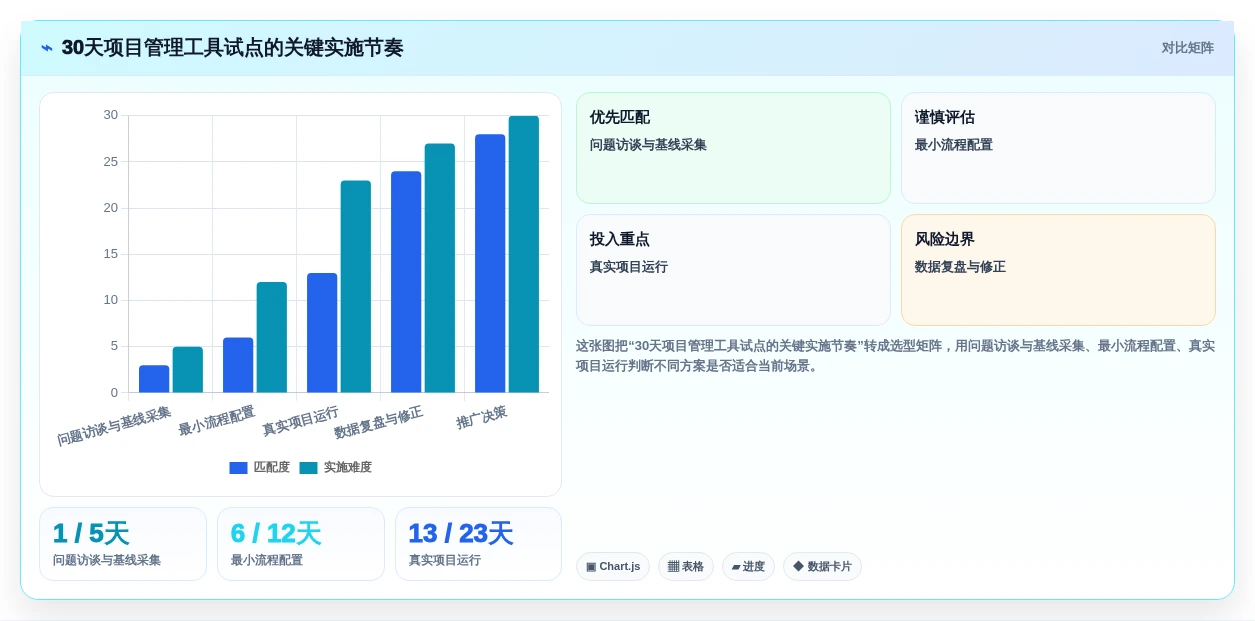Open the 投入重点 matrix card
The height and width of the screenshot is (621, 1255).
point(733,270)
